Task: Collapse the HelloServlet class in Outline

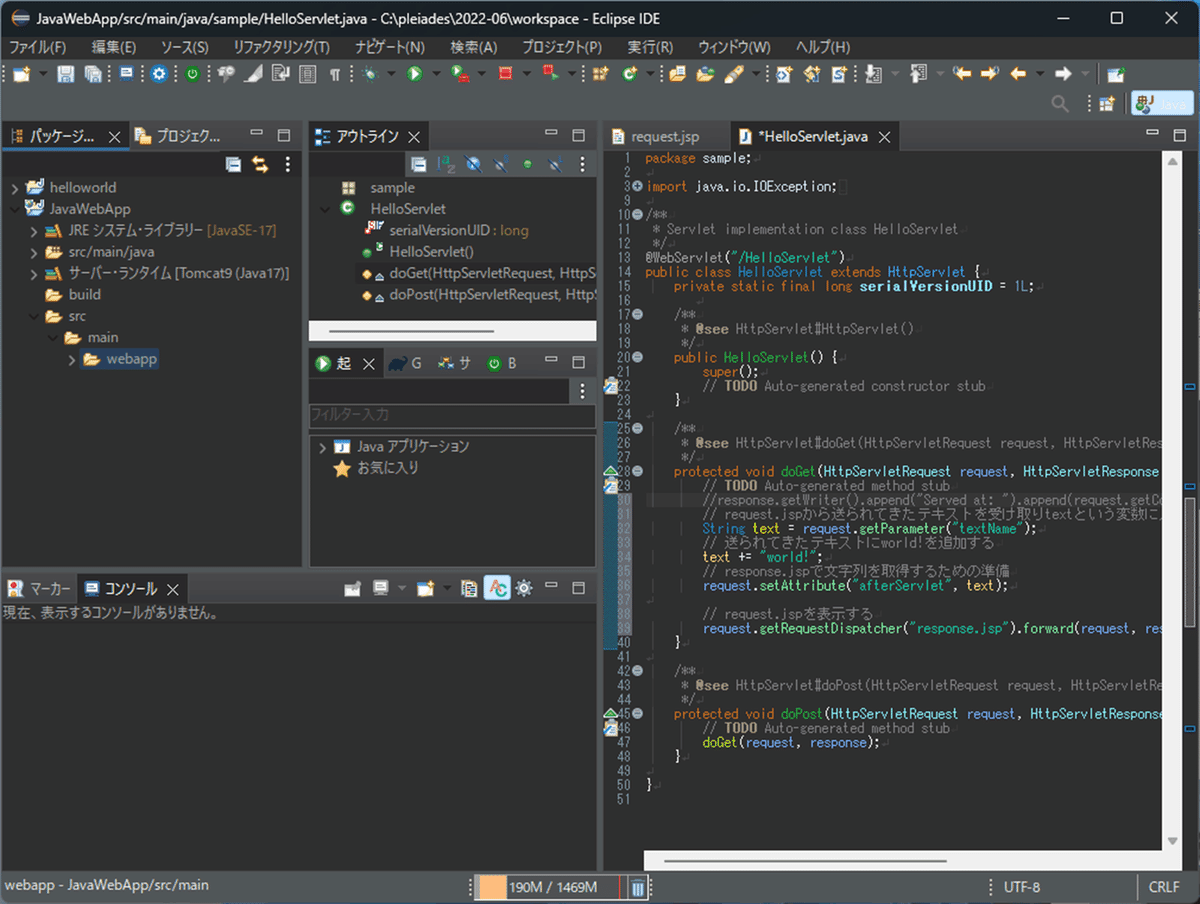Action: click(325, 209)
